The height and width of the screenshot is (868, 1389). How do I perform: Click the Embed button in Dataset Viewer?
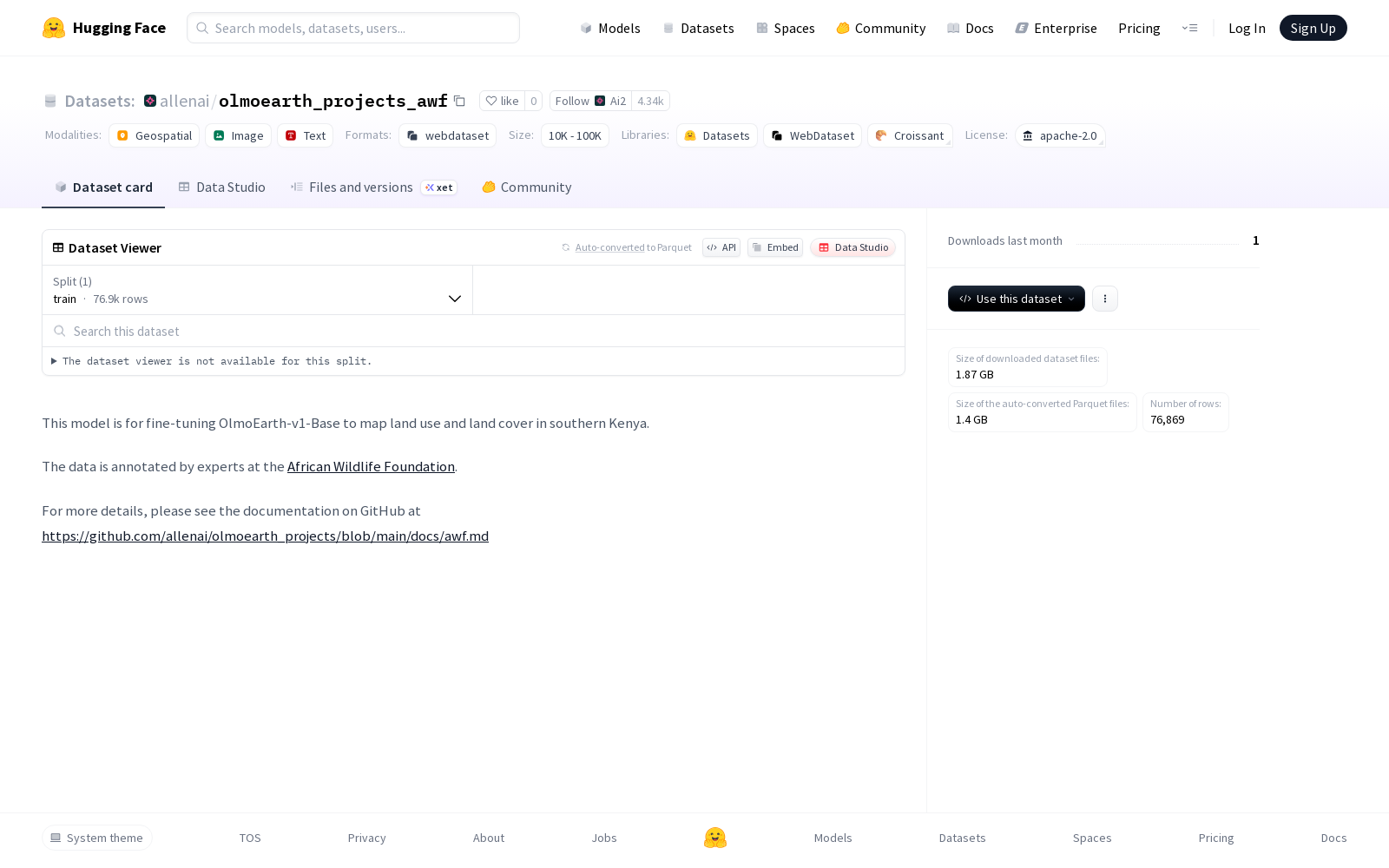click(x=775, y=247)
